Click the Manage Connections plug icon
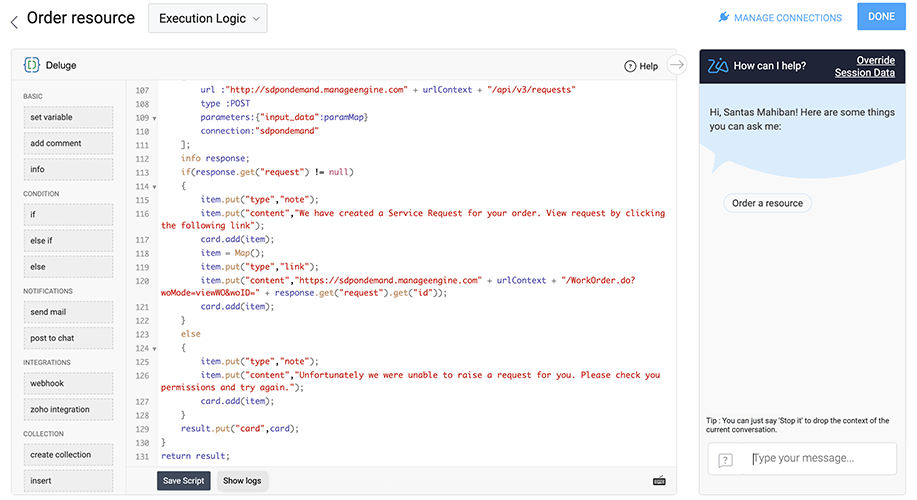Screen dimensions: 917x500 click(x=724, y=18)
